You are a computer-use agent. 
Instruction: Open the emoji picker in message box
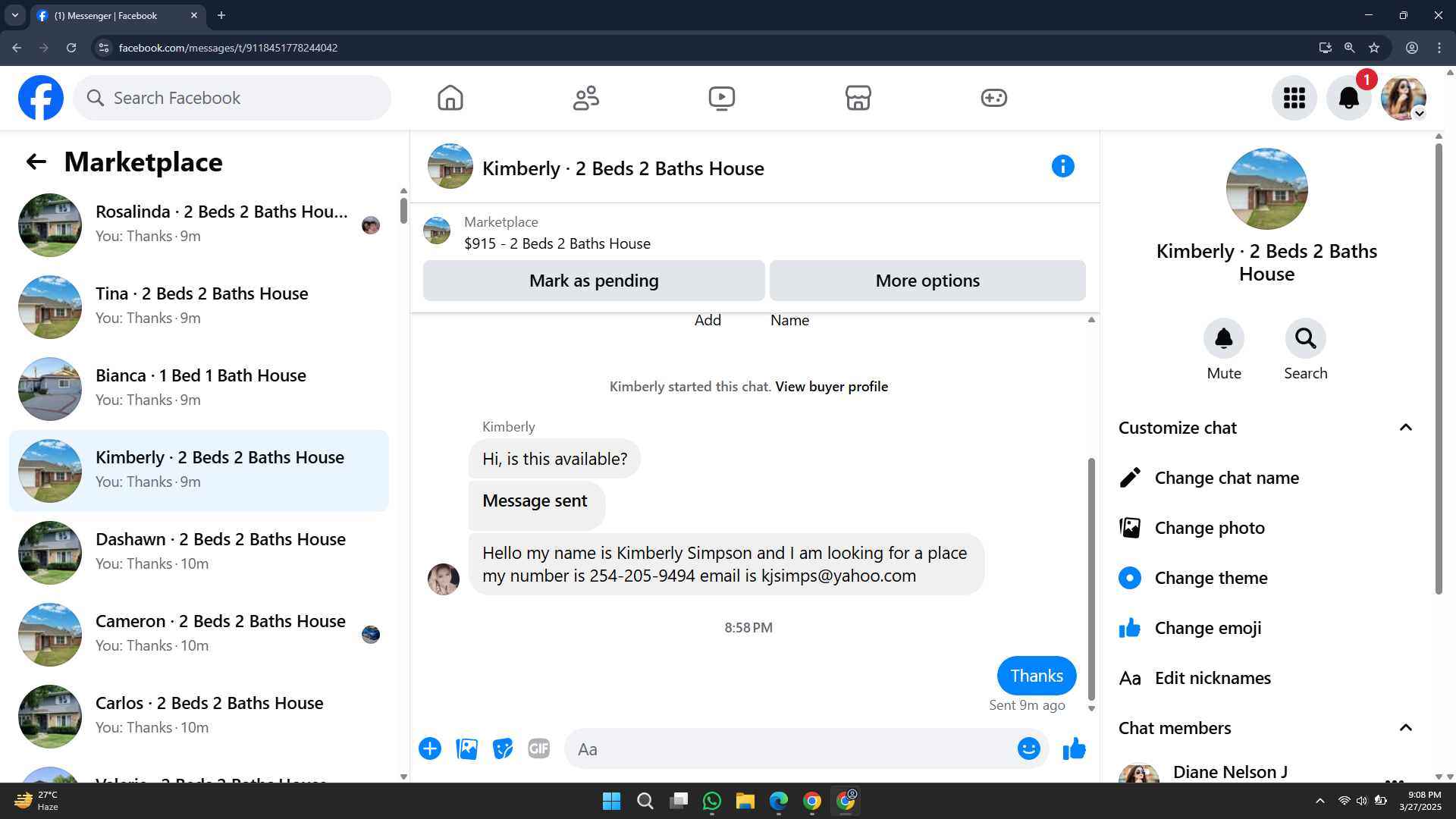coord(1028,748)
